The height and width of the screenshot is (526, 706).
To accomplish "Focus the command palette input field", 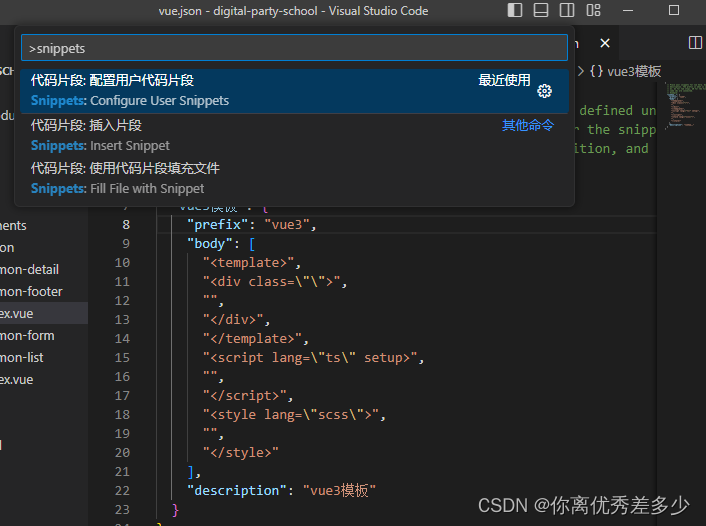I will [x=294, y=48].
